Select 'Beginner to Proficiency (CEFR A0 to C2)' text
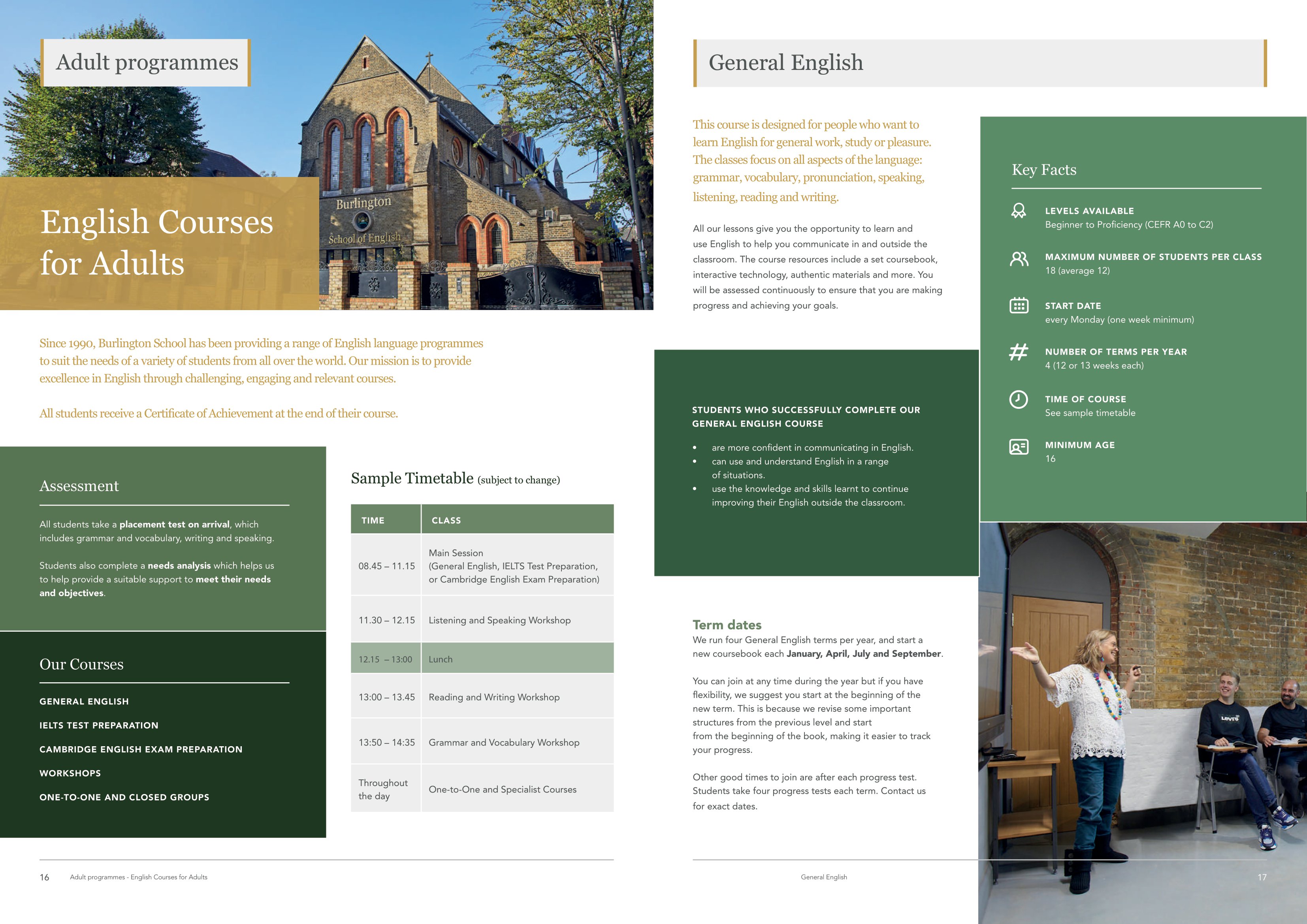 (1129, 224)
